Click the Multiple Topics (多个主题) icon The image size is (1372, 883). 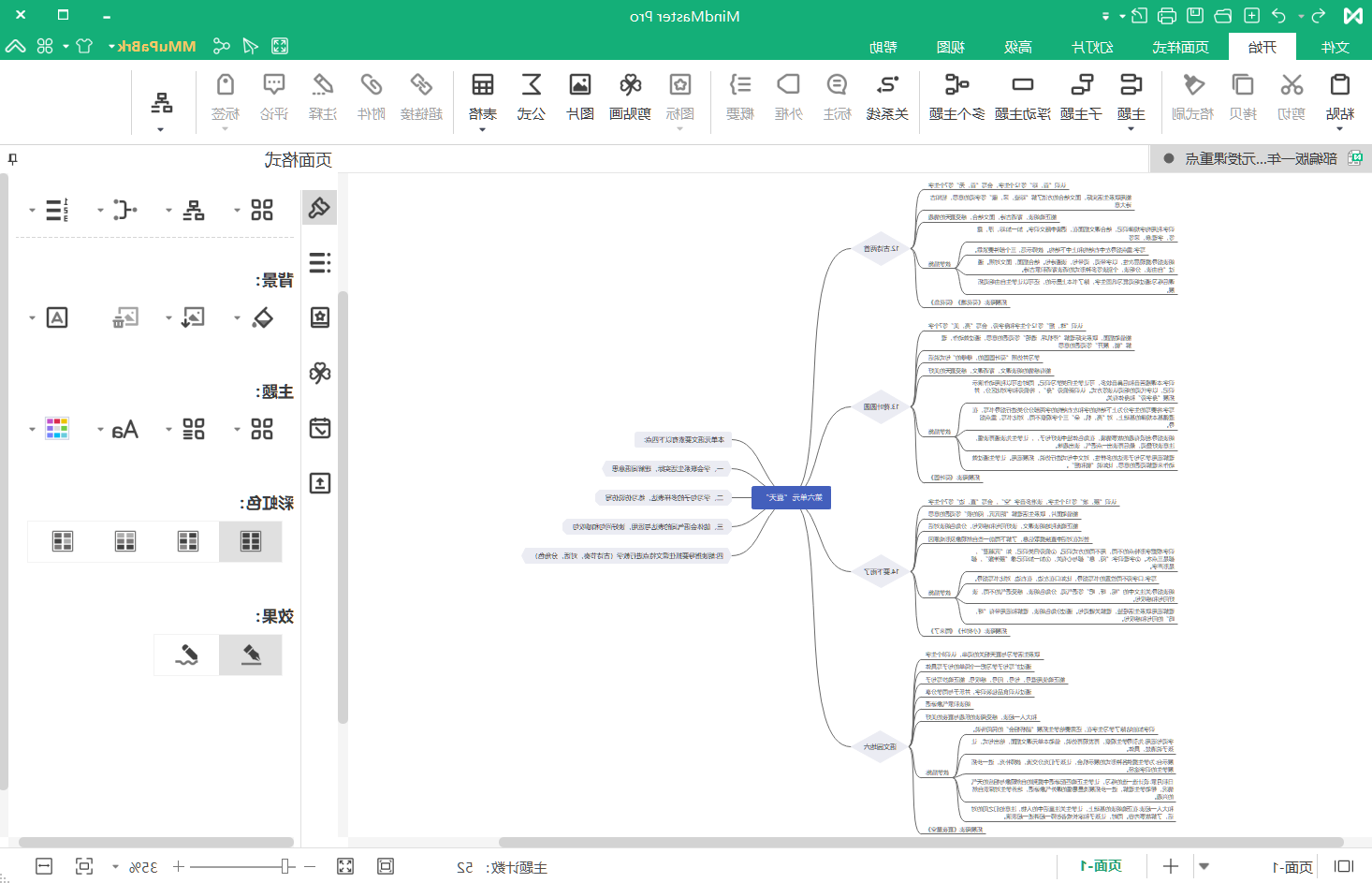point(956,85)
